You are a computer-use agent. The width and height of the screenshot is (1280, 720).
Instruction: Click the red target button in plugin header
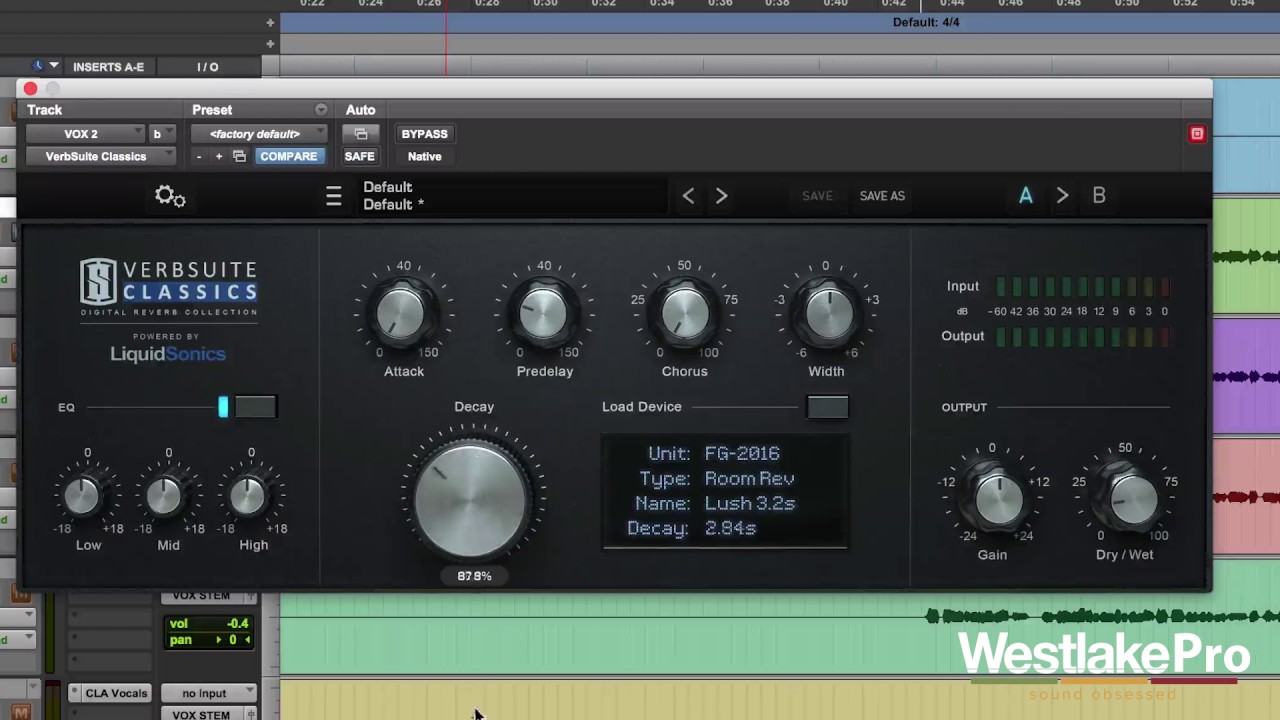[1197, 134]
